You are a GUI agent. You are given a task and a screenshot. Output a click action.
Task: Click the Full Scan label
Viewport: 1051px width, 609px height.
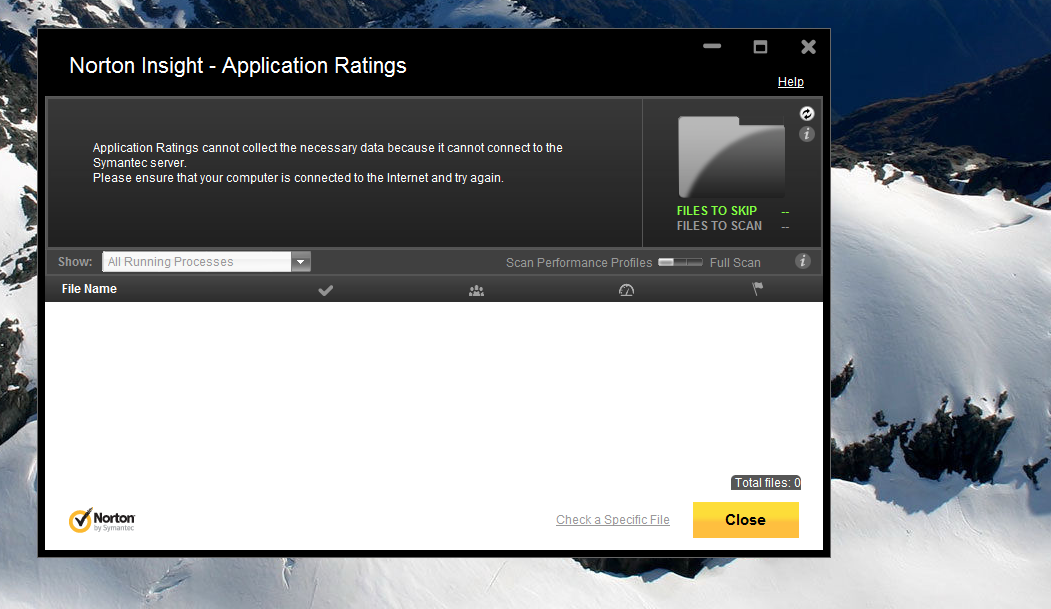point(735,263)
